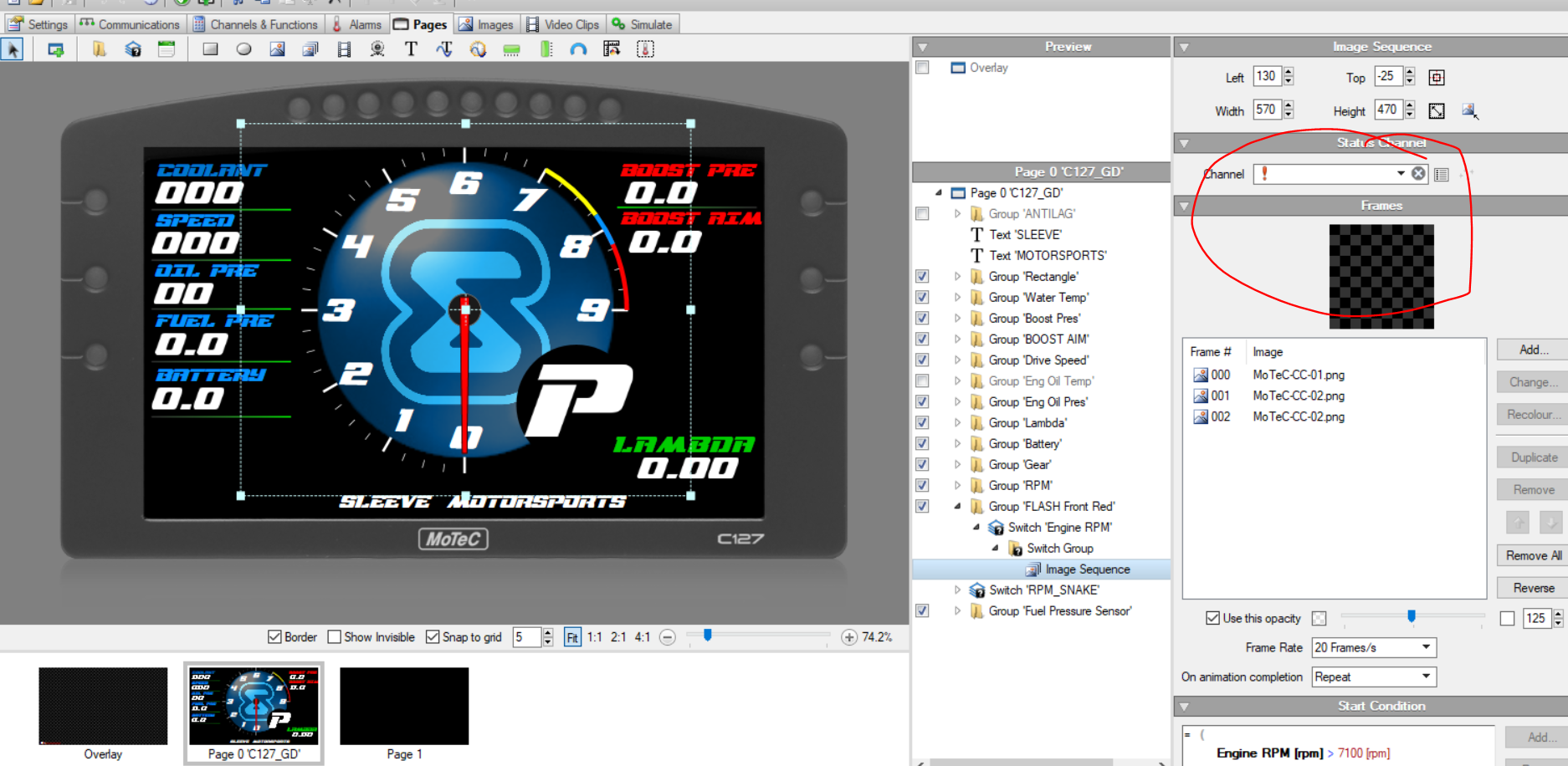The width and height of the screenshot is (1568, 766).
Task: Select the channel value text tool
Action: [x=444, y=49]
